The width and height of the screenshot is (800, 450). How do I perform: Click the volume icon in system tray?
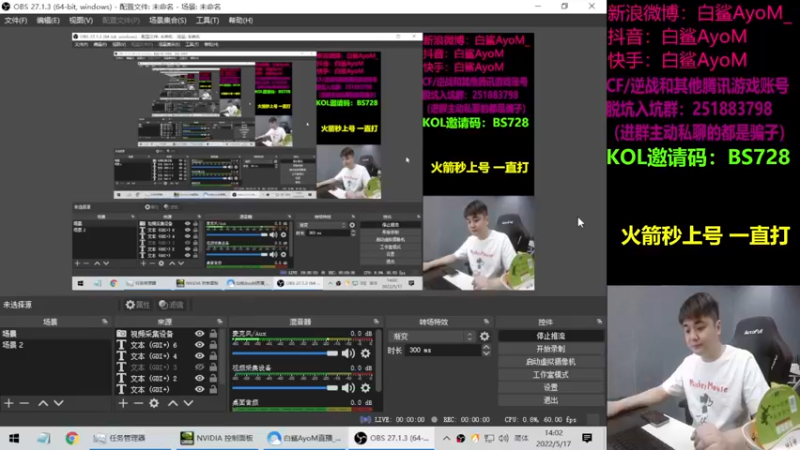(504, 438)
